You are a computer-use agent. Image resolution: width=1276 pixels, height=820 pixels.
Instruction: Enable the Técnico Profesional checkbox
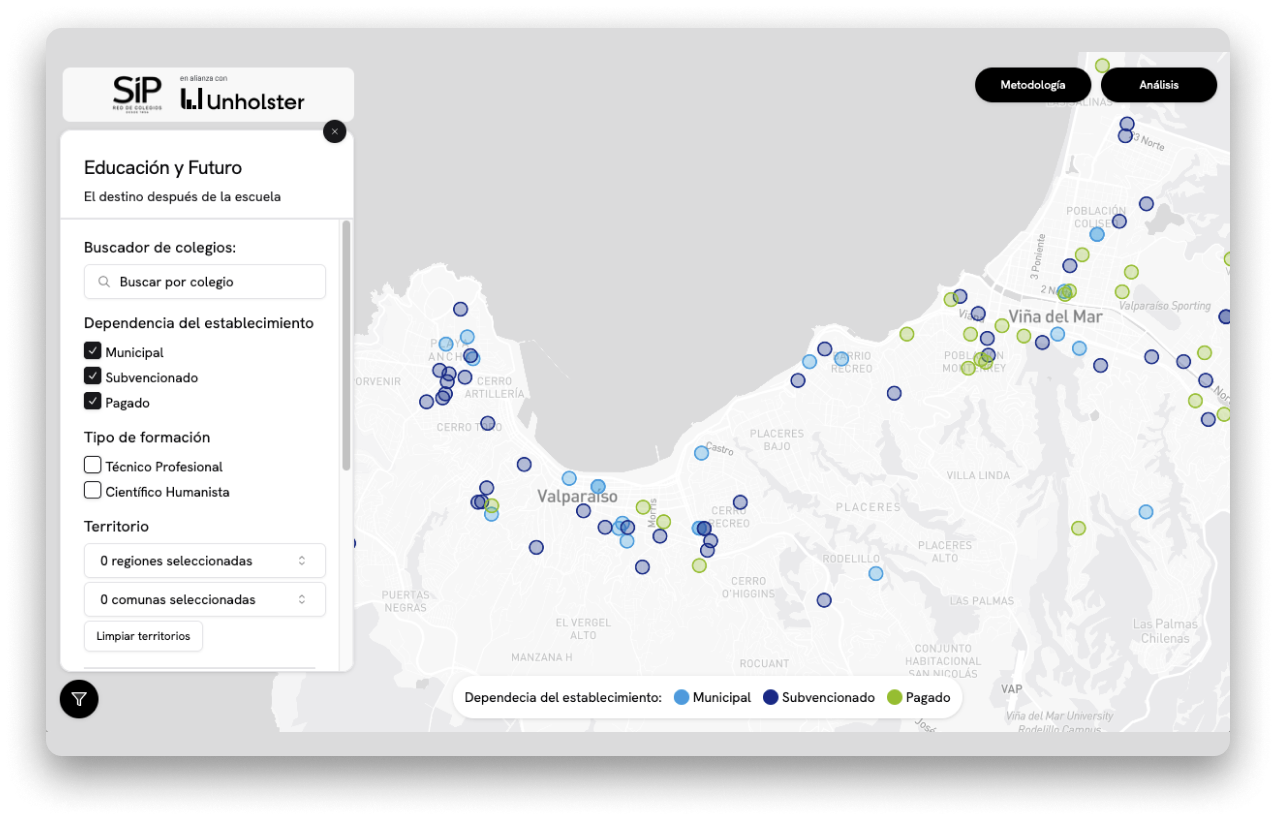tap(93, 465)
